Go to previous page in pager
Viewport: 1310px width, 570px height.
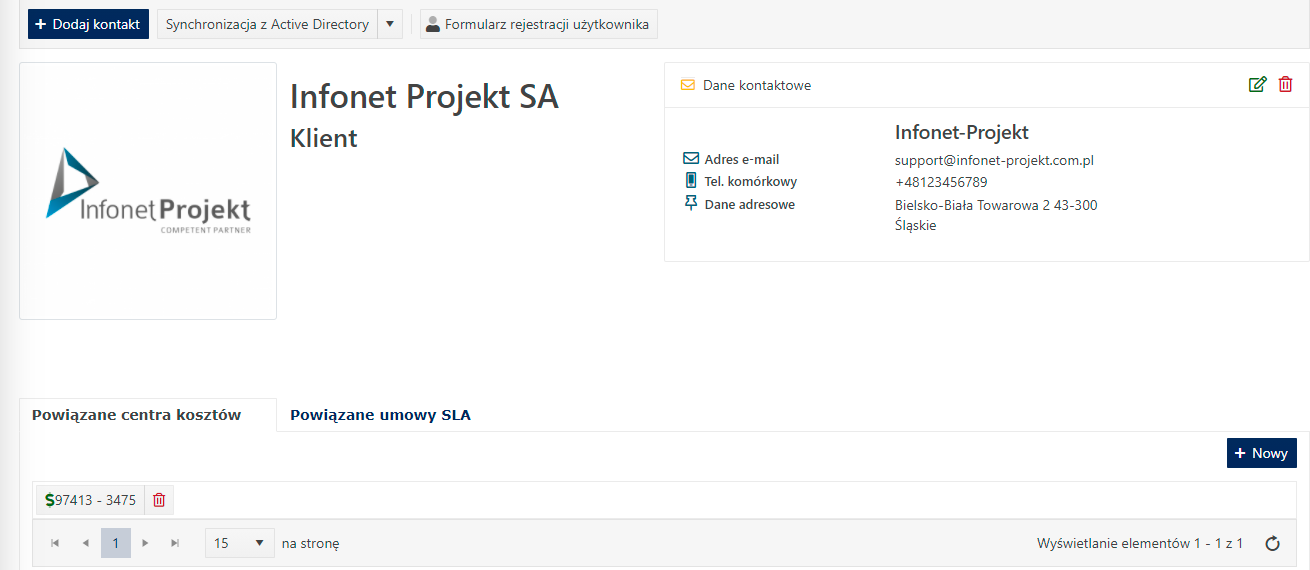[85, 543]
